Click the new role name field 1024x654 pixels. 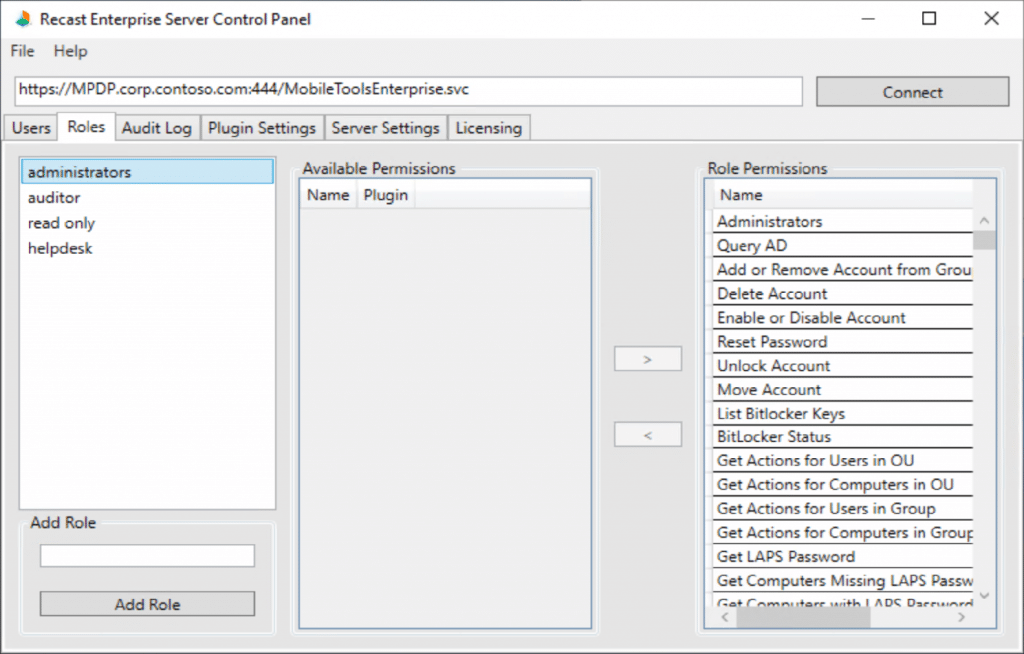[148, 556]
